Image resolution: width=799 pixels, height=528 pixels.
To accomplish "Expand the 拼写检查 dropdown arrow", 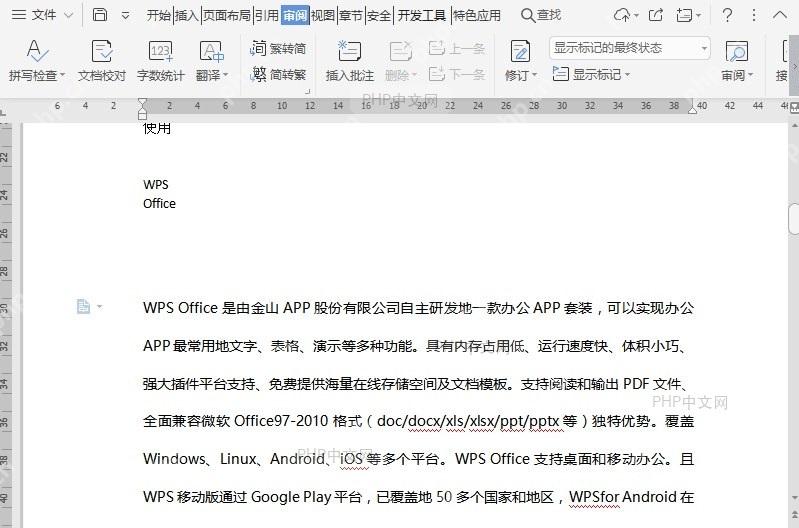I will click(x=63, y=75).
